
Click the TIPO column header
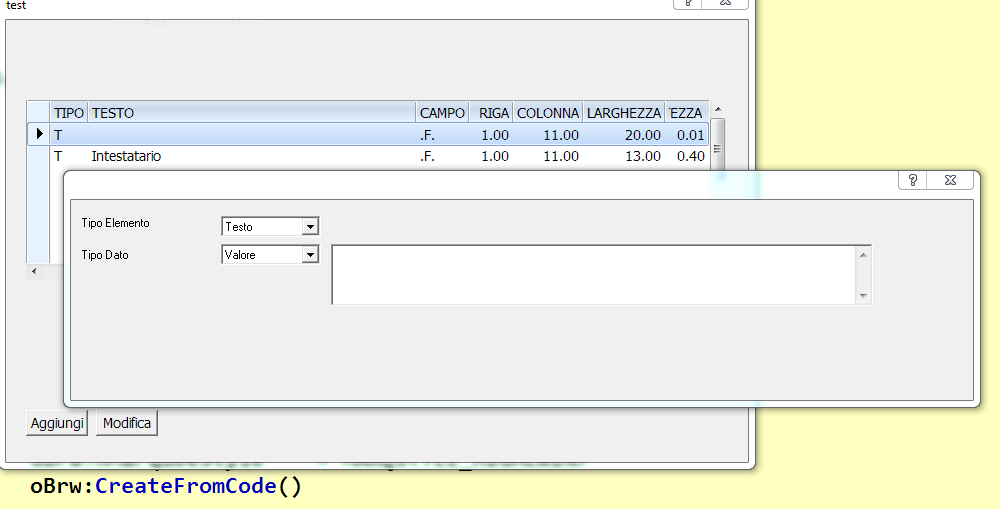(69, 113)
